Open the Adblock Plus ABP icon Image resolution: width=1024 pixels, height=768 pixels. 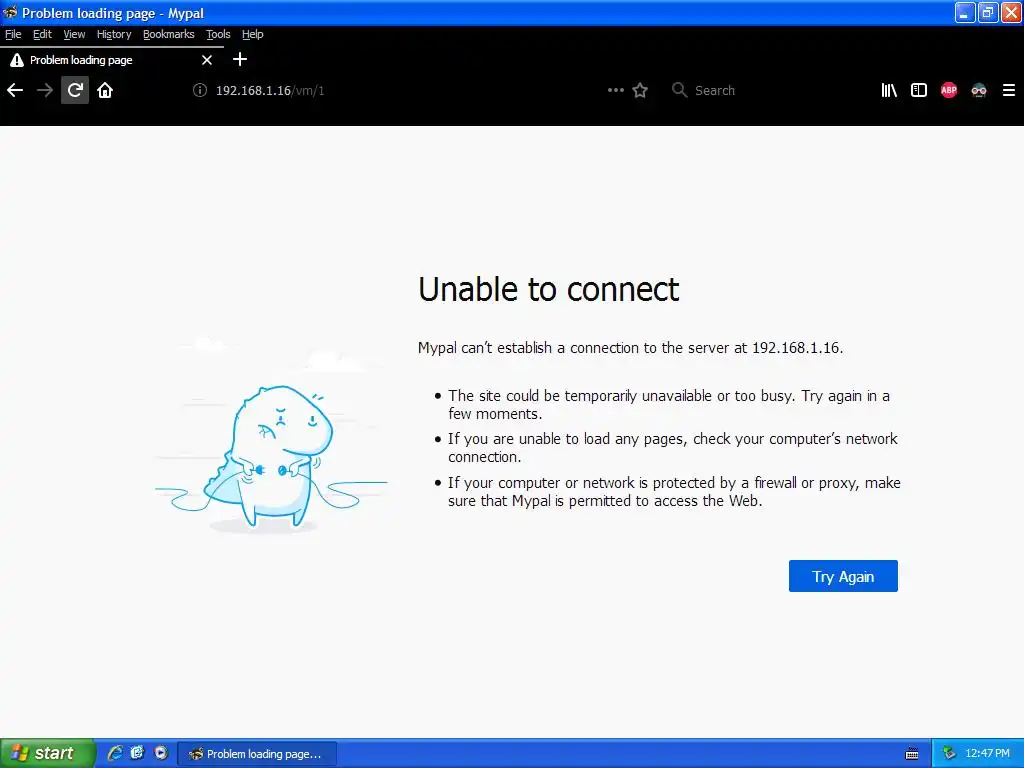pos(949,90)
